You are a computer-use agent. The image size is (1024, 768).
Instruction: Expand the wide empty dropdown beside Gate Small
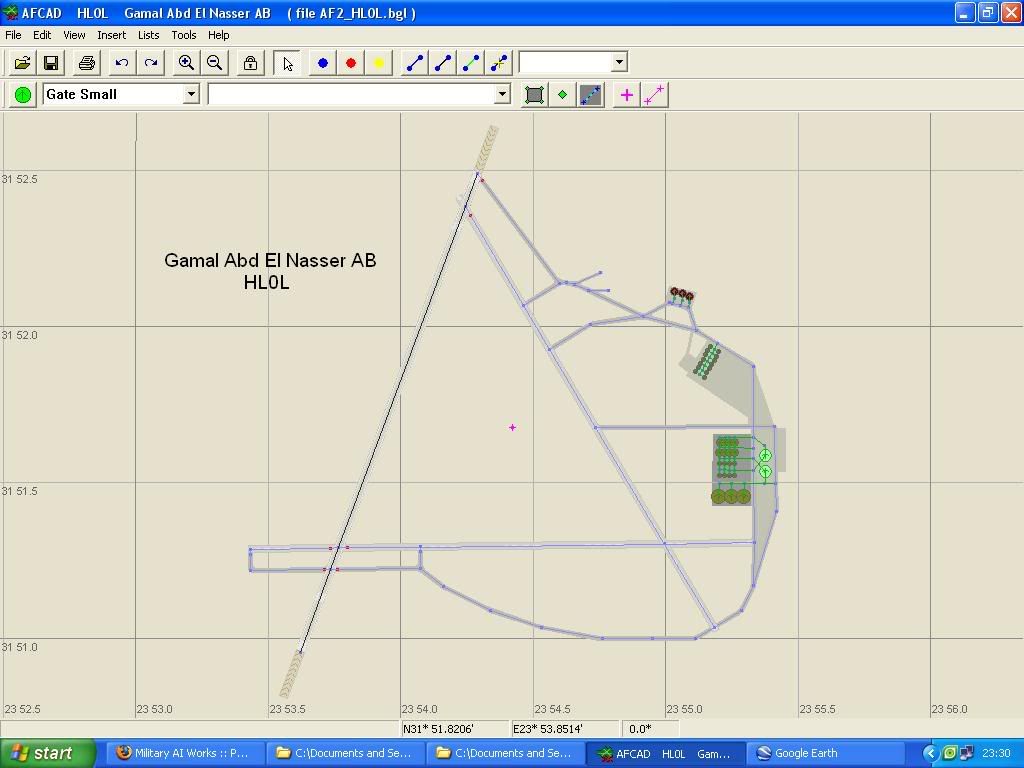(502, 94)
